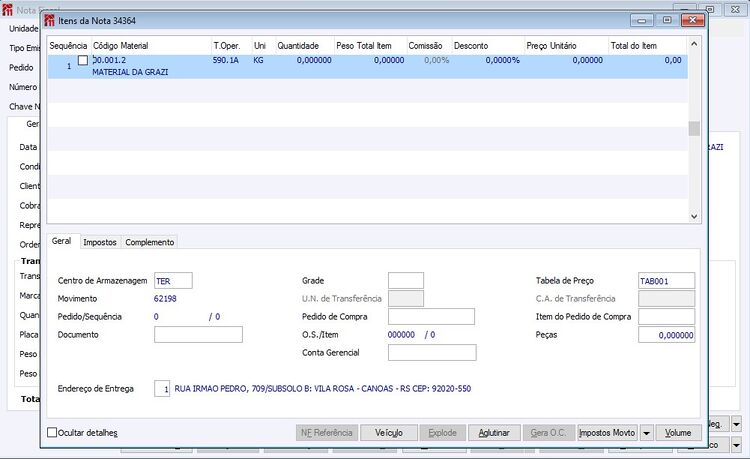Click the app icon in Itens da Nota title bar
The height and width of the screenshot is (459, 750).
(49, 21)
